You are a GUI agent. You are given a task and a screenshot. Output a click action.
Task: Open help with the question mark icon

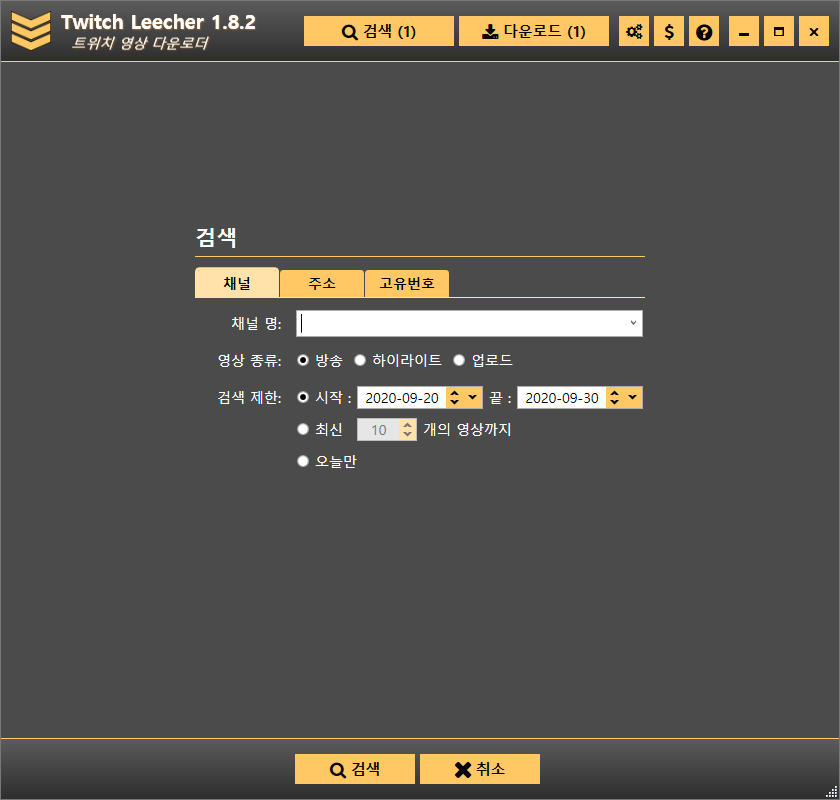click(x=704, y=31)
